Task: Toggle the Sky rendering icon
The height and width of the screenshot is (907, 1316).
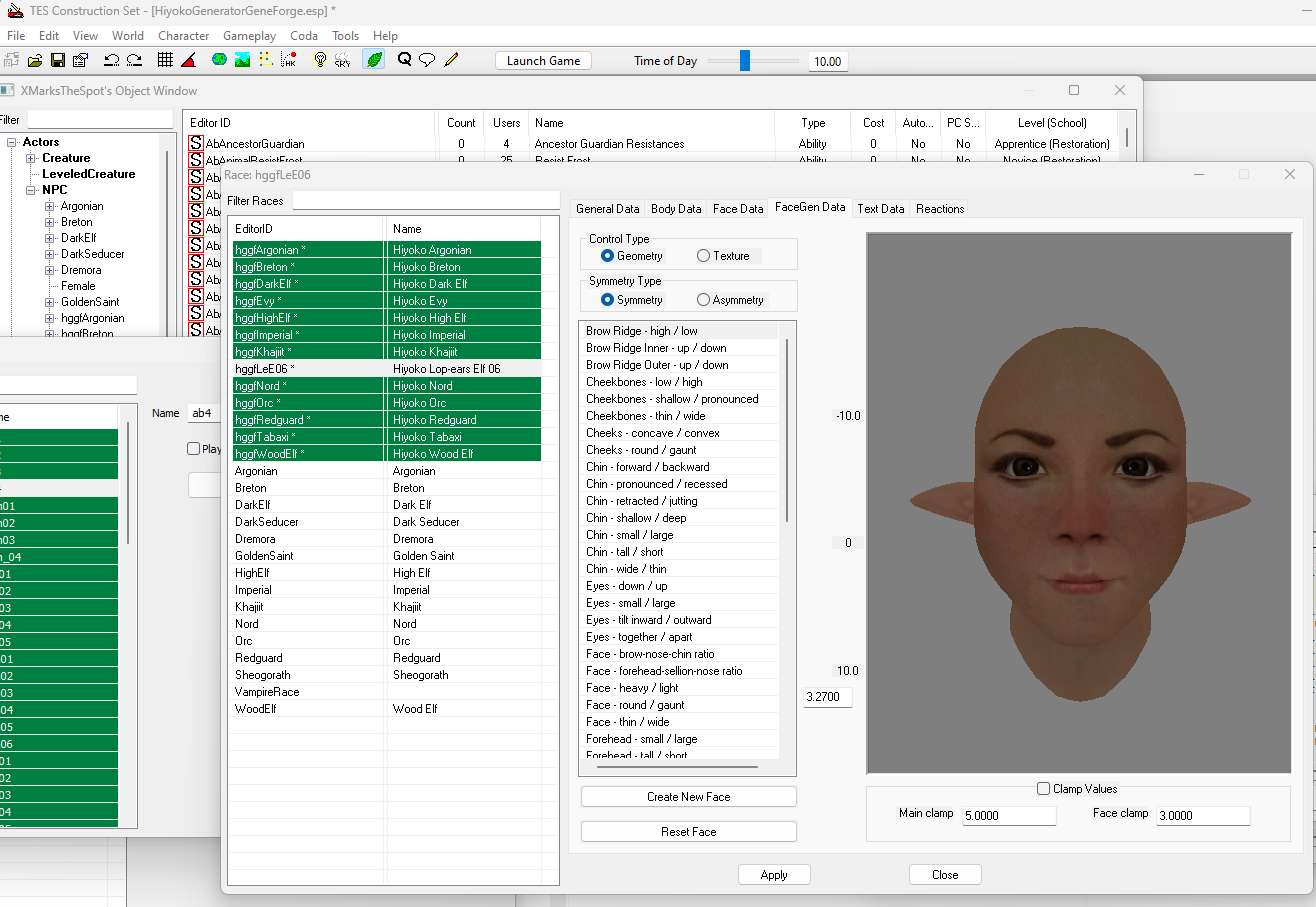Action: (343, 60)
